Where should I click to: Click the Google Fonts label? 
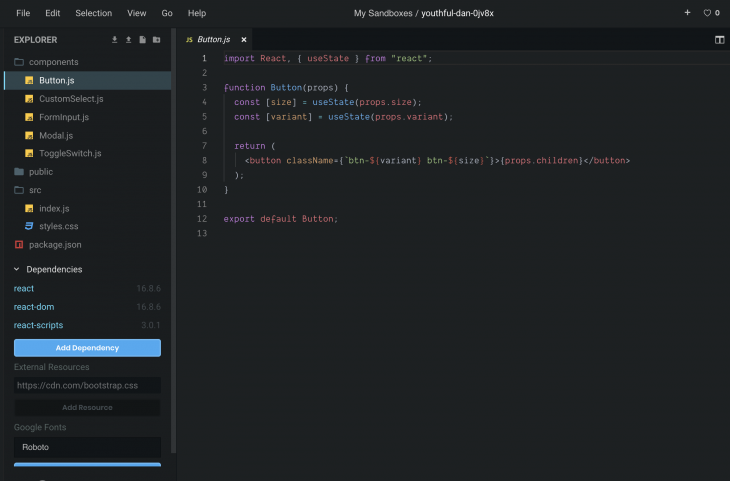tap(40, 427)
